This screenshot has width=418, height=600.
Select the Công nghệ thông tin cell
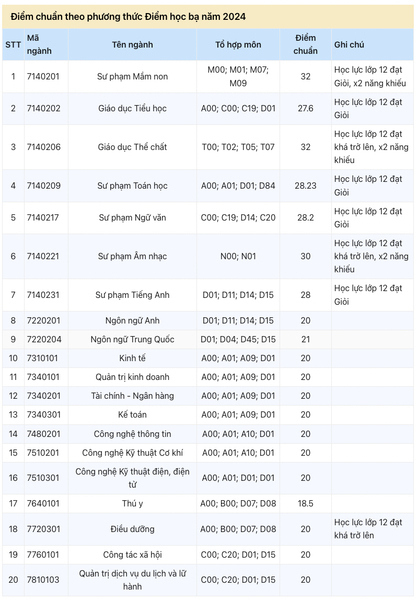[132, 434]
